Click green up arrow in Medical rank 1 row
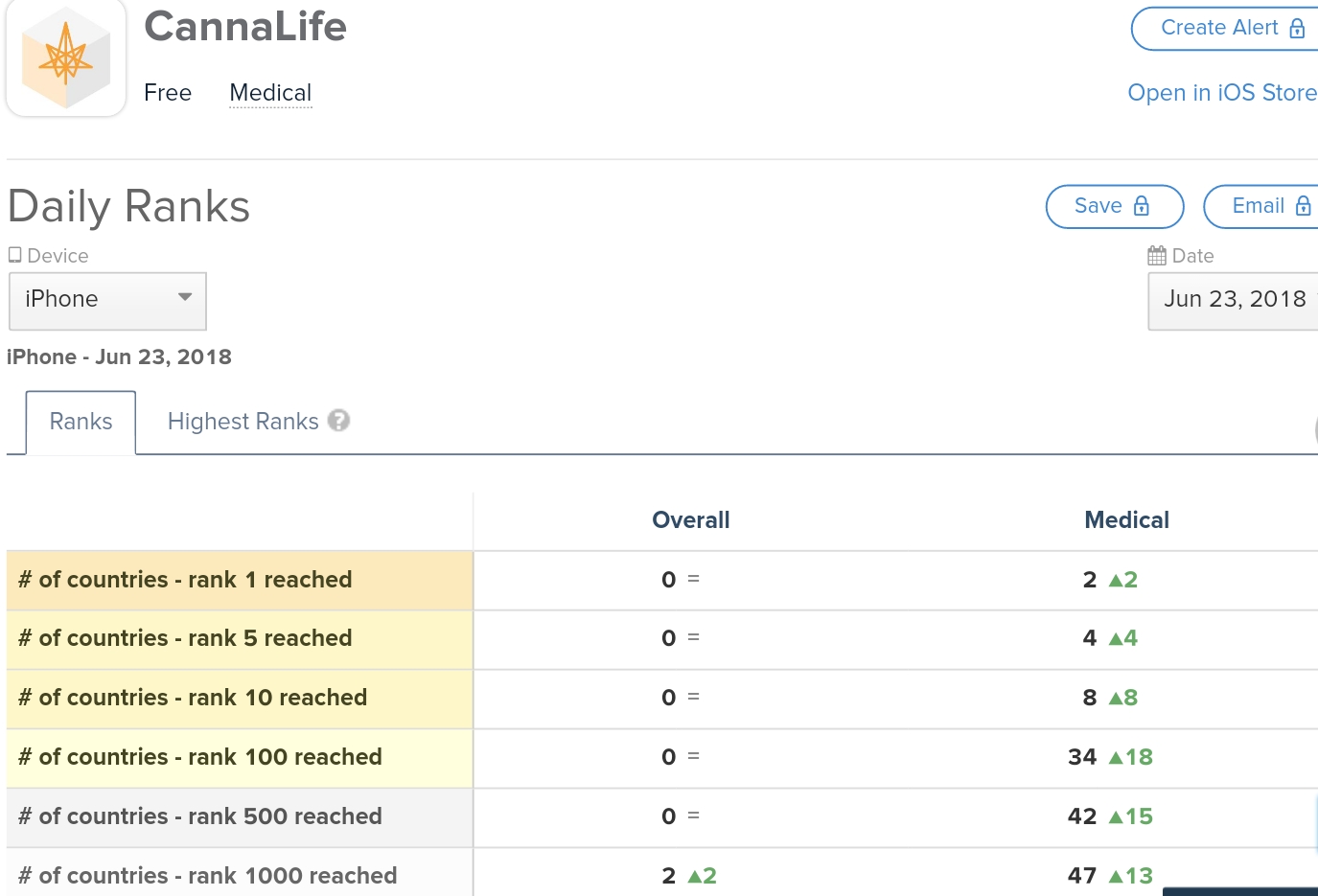 [x=1116, y=580]
